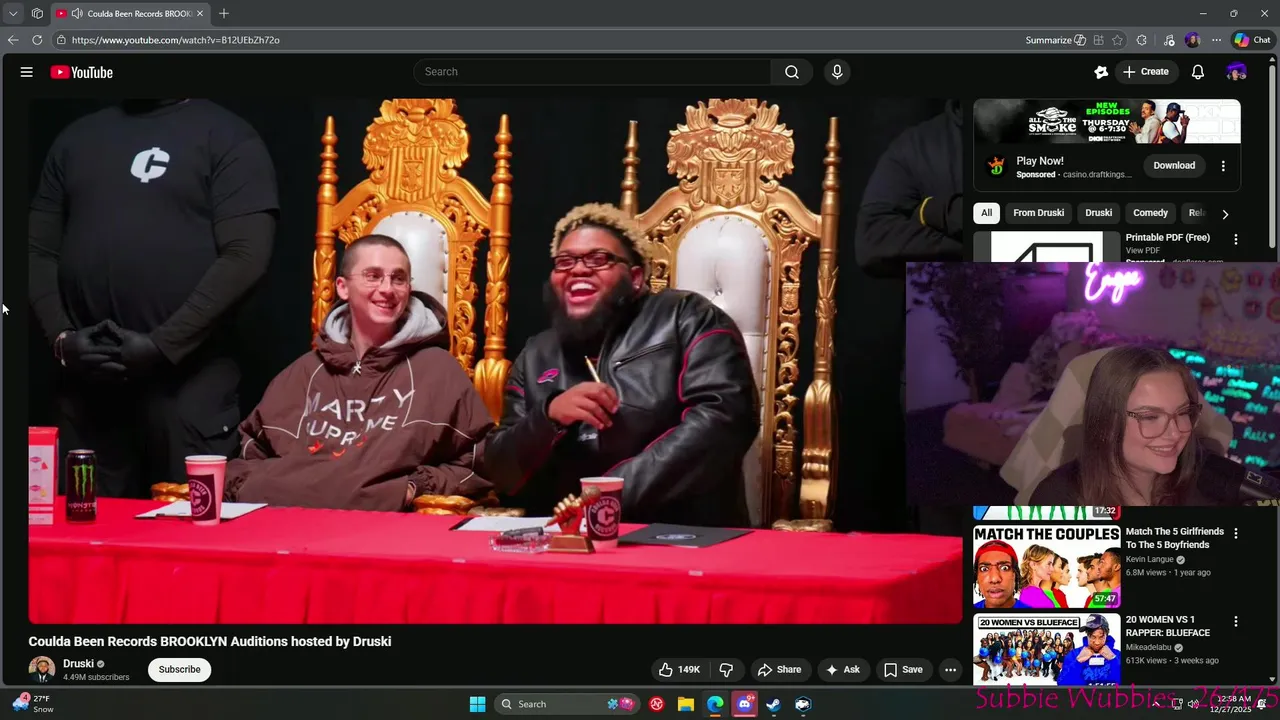The width and height of the screenshot is (1280, 720).
Task: Open the browser media control icon
Action: (x=1169, y=40)
